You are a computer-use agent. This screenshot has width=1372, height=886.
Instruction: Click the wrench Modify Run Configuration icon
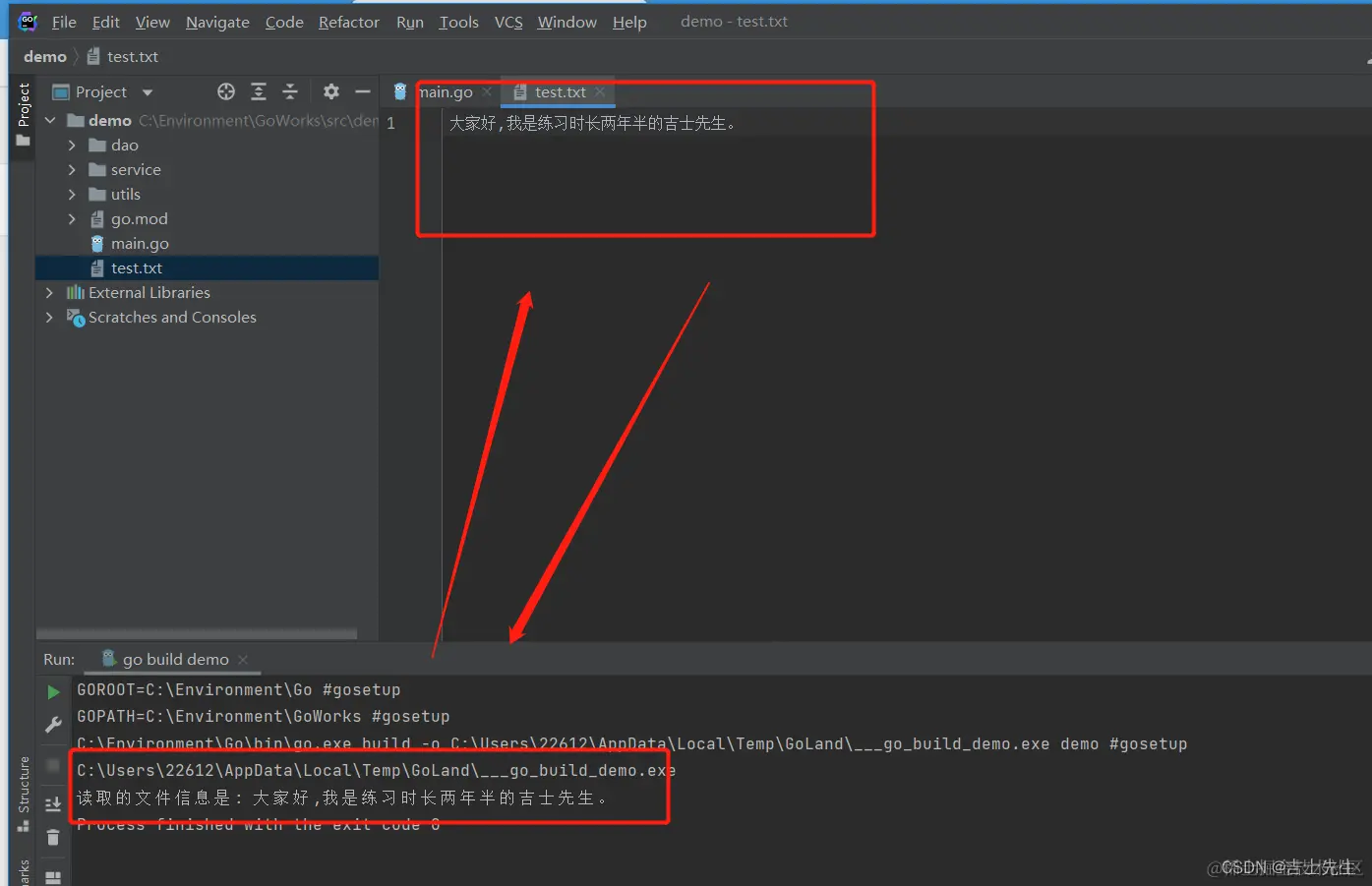[53, 725]
